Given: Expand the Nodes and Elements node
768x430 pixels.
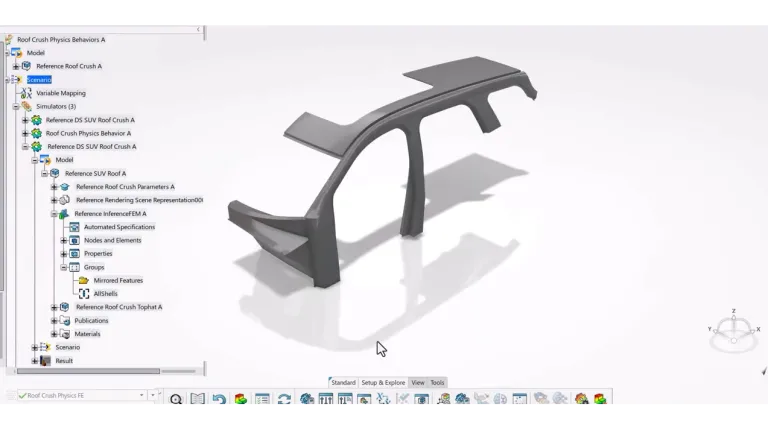Looking at the screenshot, I should (64, 240).
